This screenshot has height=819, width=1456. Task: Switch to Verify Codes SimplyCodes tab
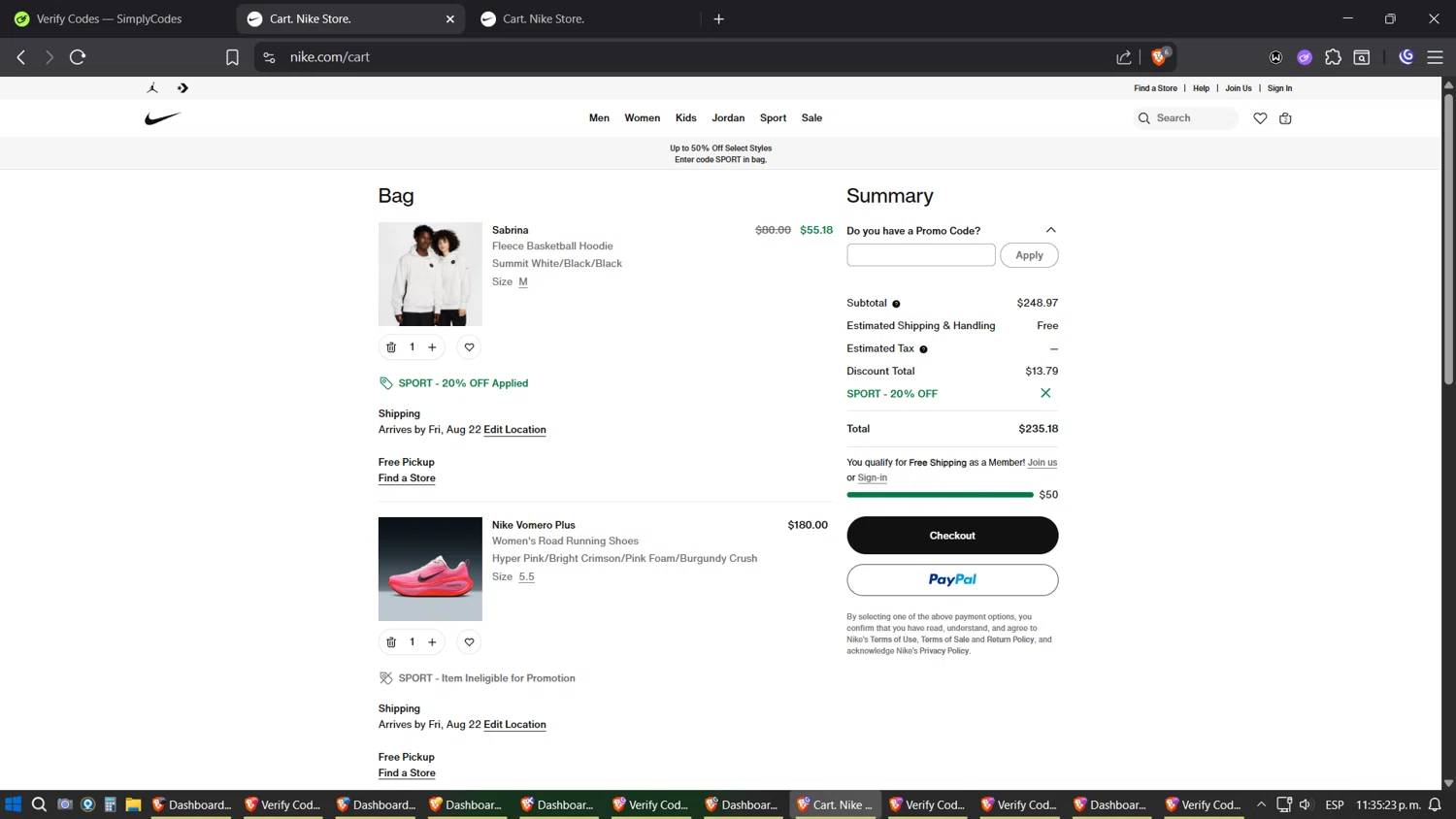pyautogui.click(x=109, y=18)
